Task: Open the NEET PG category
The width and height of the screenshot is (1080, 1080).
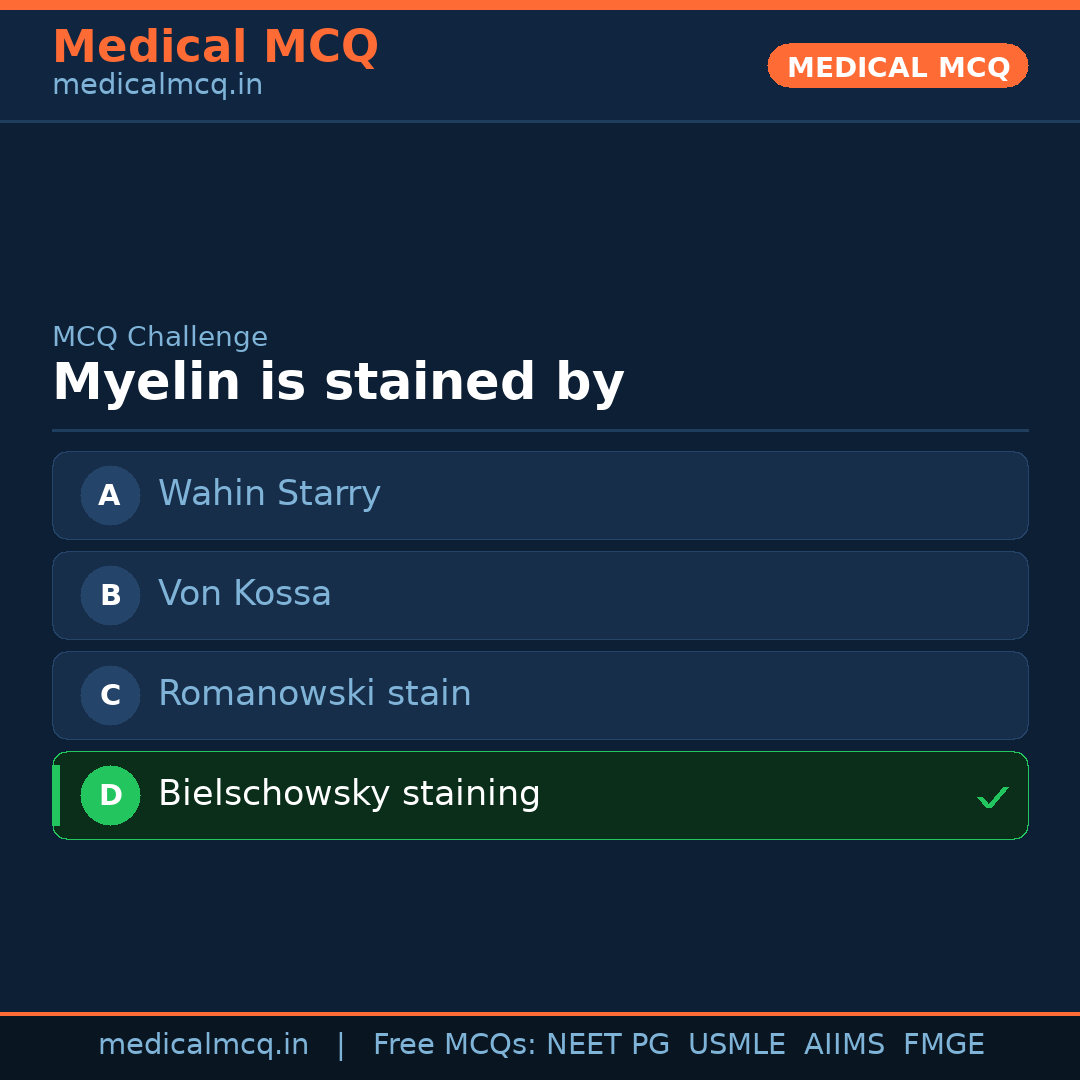Action: [x=607, y=1043]
